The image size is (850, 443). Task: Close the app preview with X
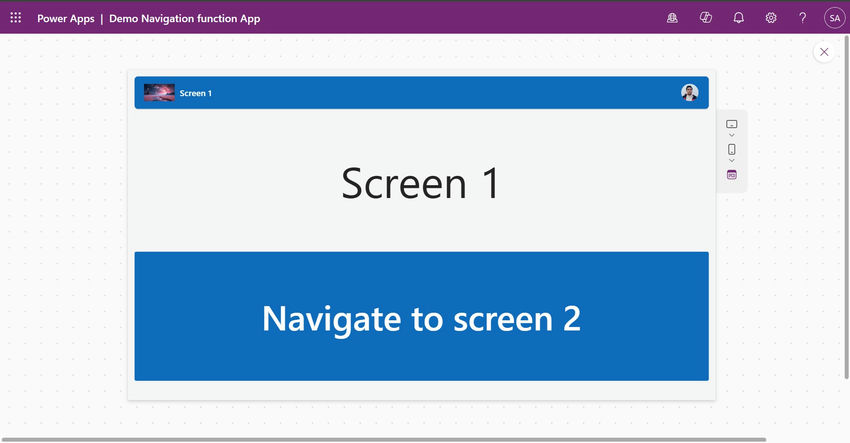tap(824, 52)
